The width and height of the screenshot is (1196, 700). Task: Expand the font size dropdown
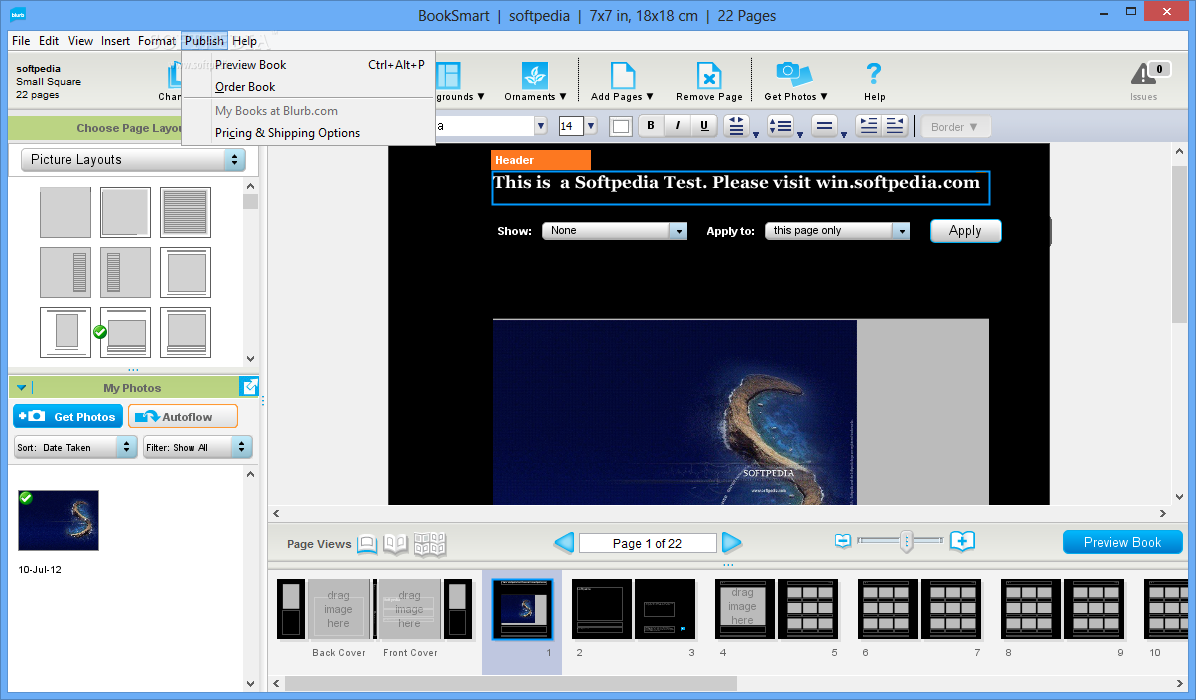pos(591,126)
